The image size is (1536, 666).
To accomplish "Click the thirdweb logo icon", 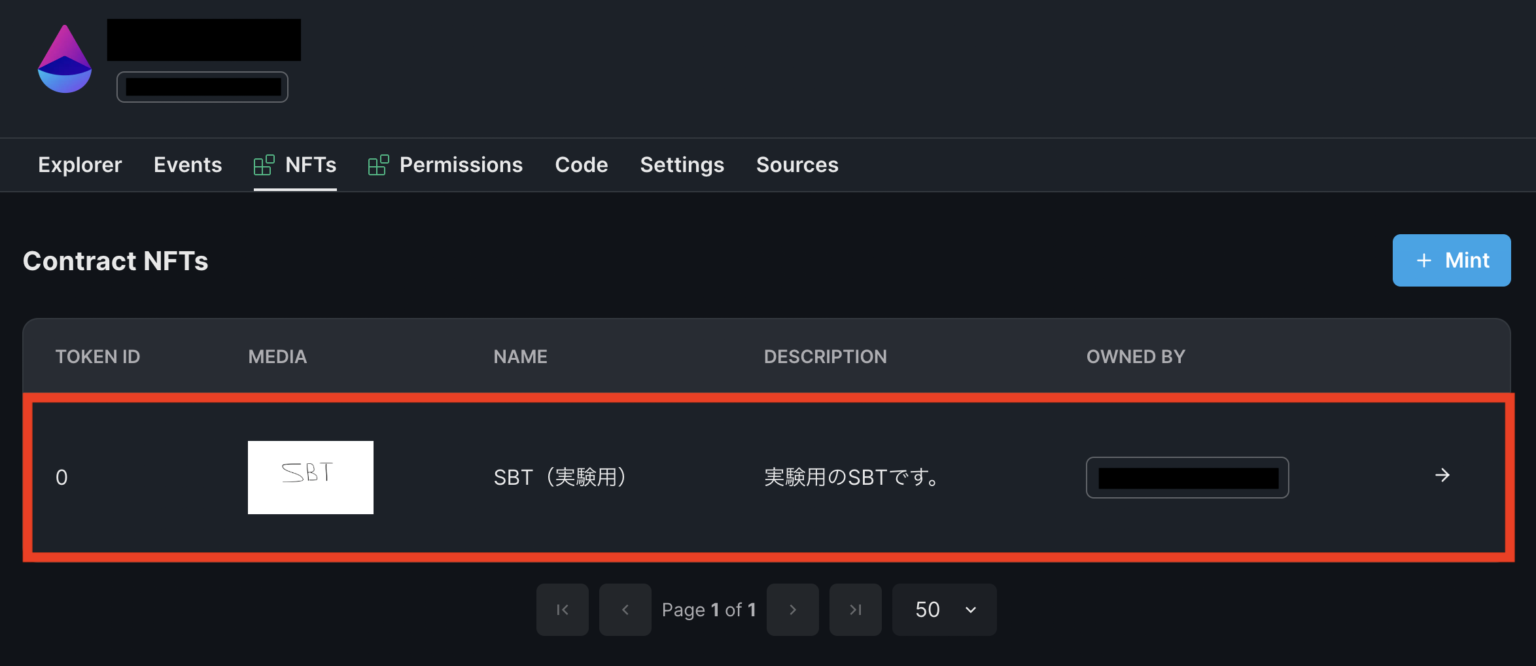I will click(x=64, y=58).
